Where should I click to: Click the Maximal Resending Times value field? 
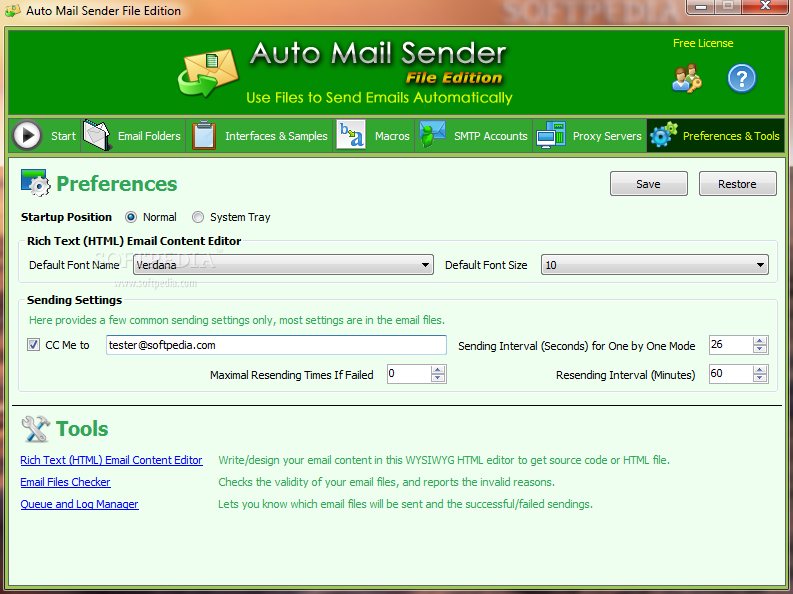409,374
